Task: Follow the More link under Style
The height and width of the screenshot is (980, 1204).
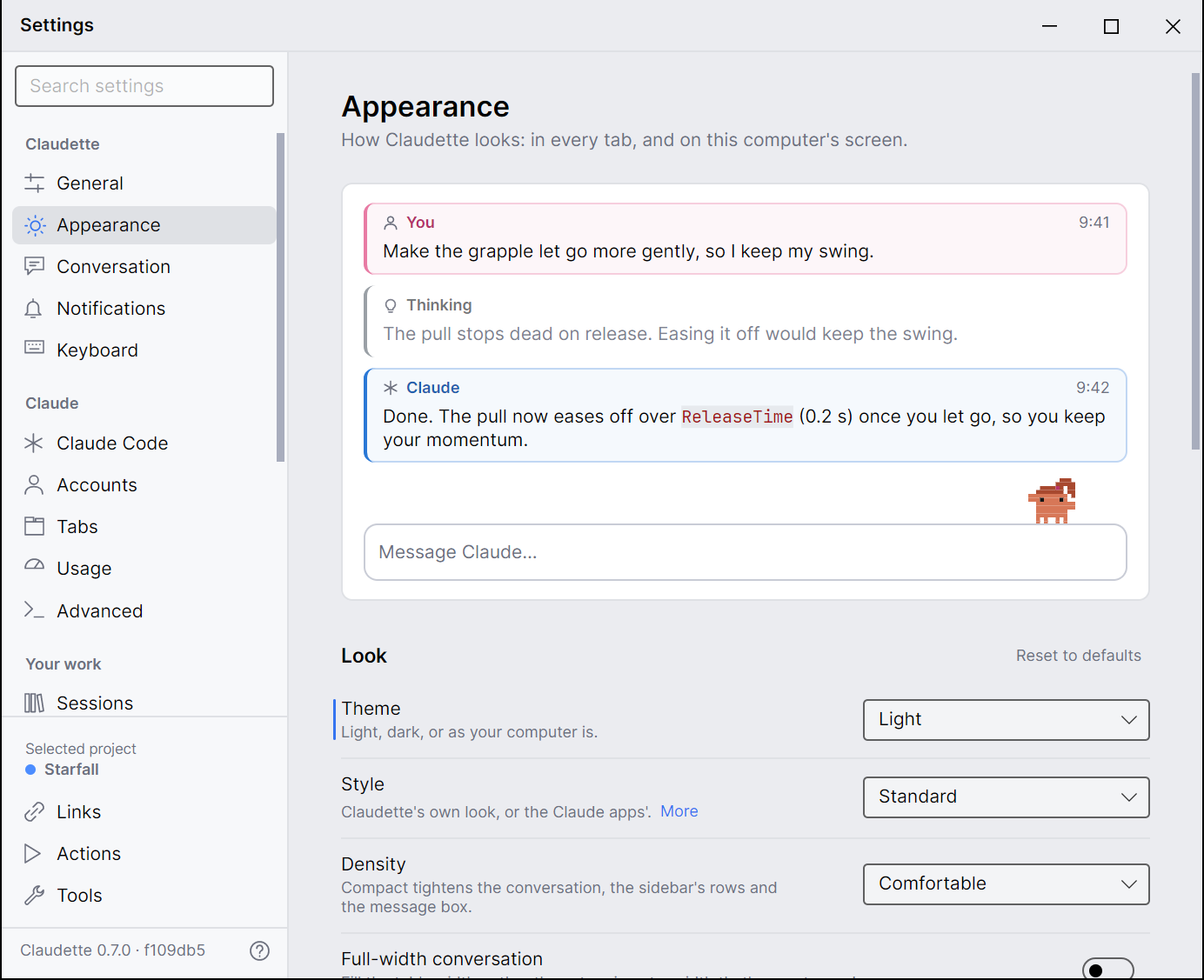Action: pyautogui.click(x=679, y=811)
